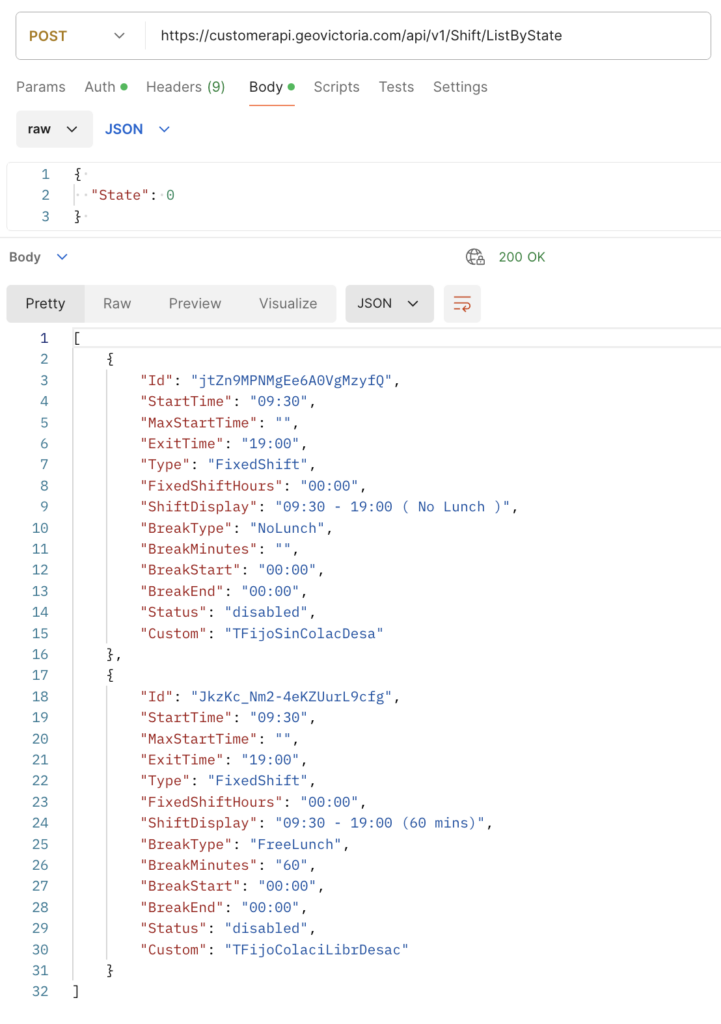The height and width of the screenshot is (1024, 721).
Task: Expand the response Body dropdown
Action: [38, 257]
